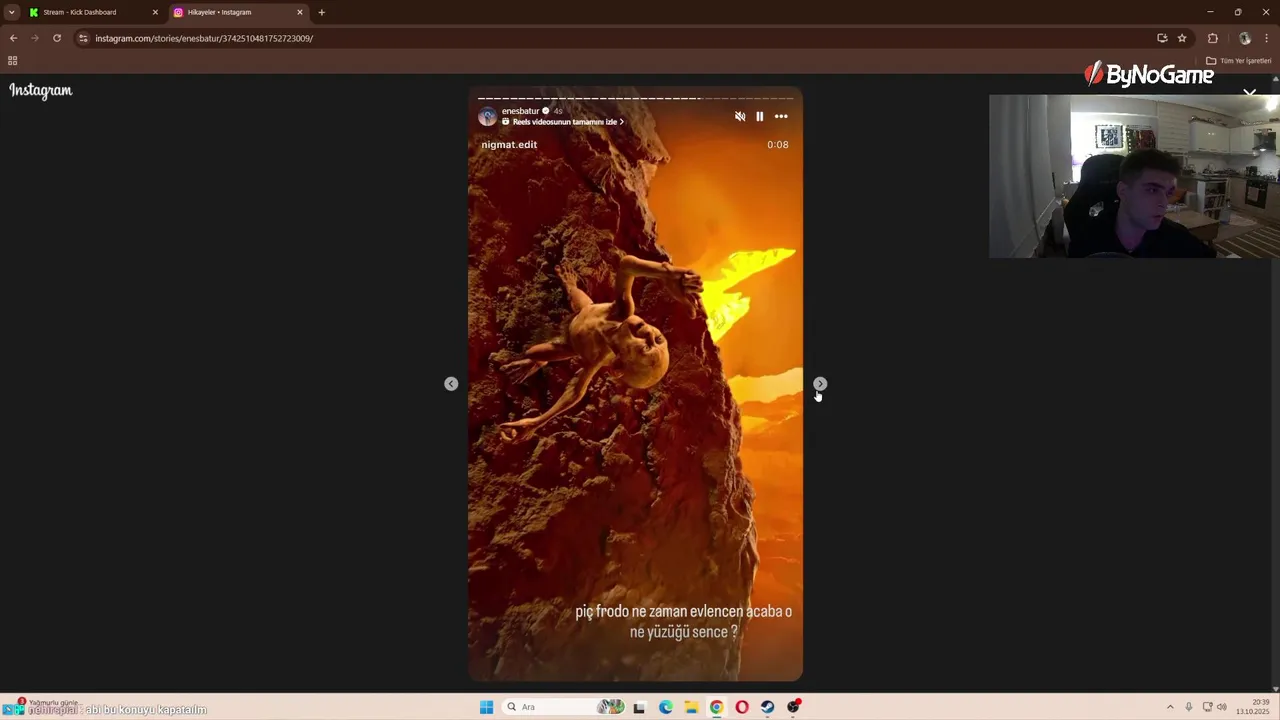Open the Tüm Yer İşaretleri bookmarks folder
The image size is (1280, 720).
coord(1238,61)
